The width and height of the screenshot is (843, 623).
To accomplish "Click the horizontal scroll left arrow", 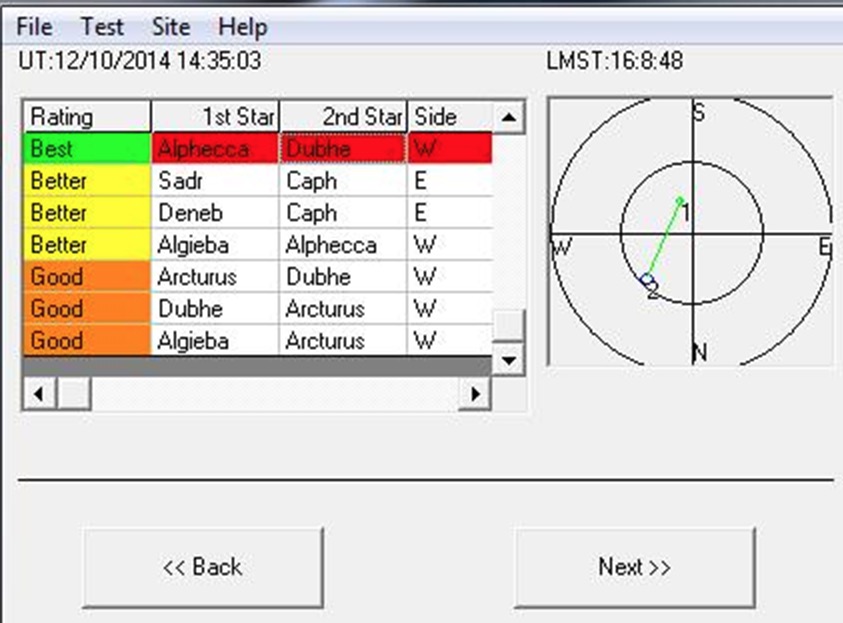I will 39,394.
